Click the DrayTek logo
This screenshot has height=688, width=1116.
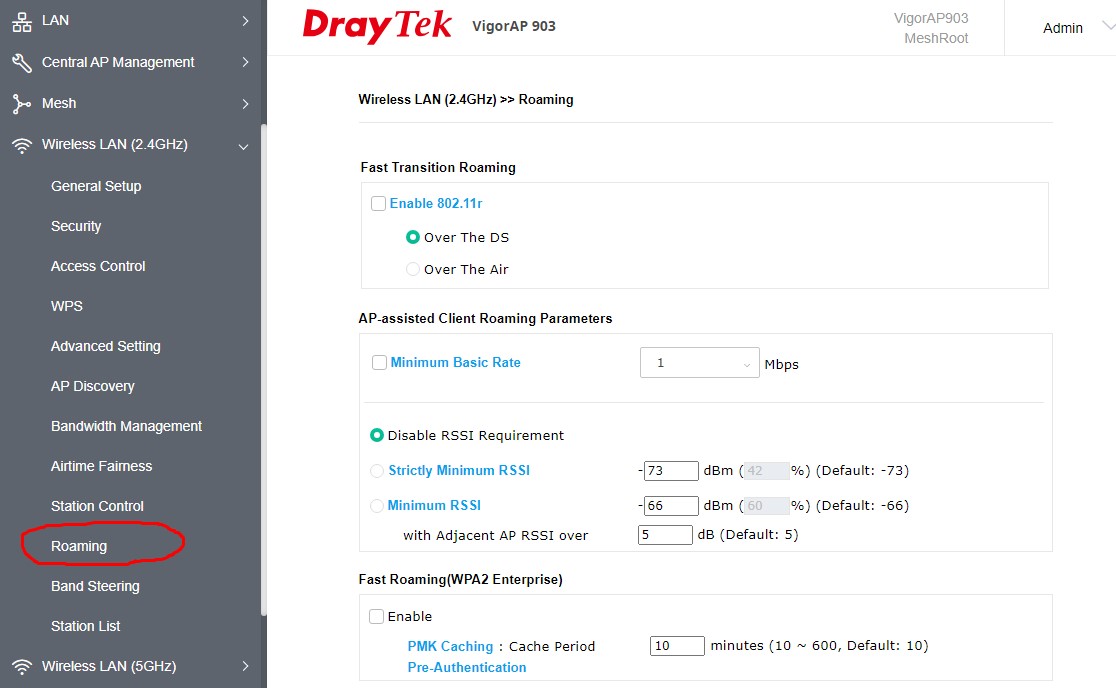(x=377, y=26)
